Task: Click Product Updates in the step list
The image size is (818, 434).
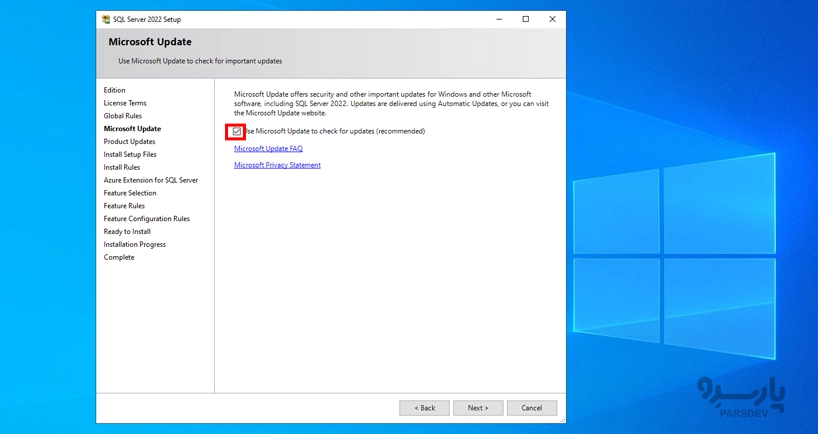Action: tap(129, 142)
